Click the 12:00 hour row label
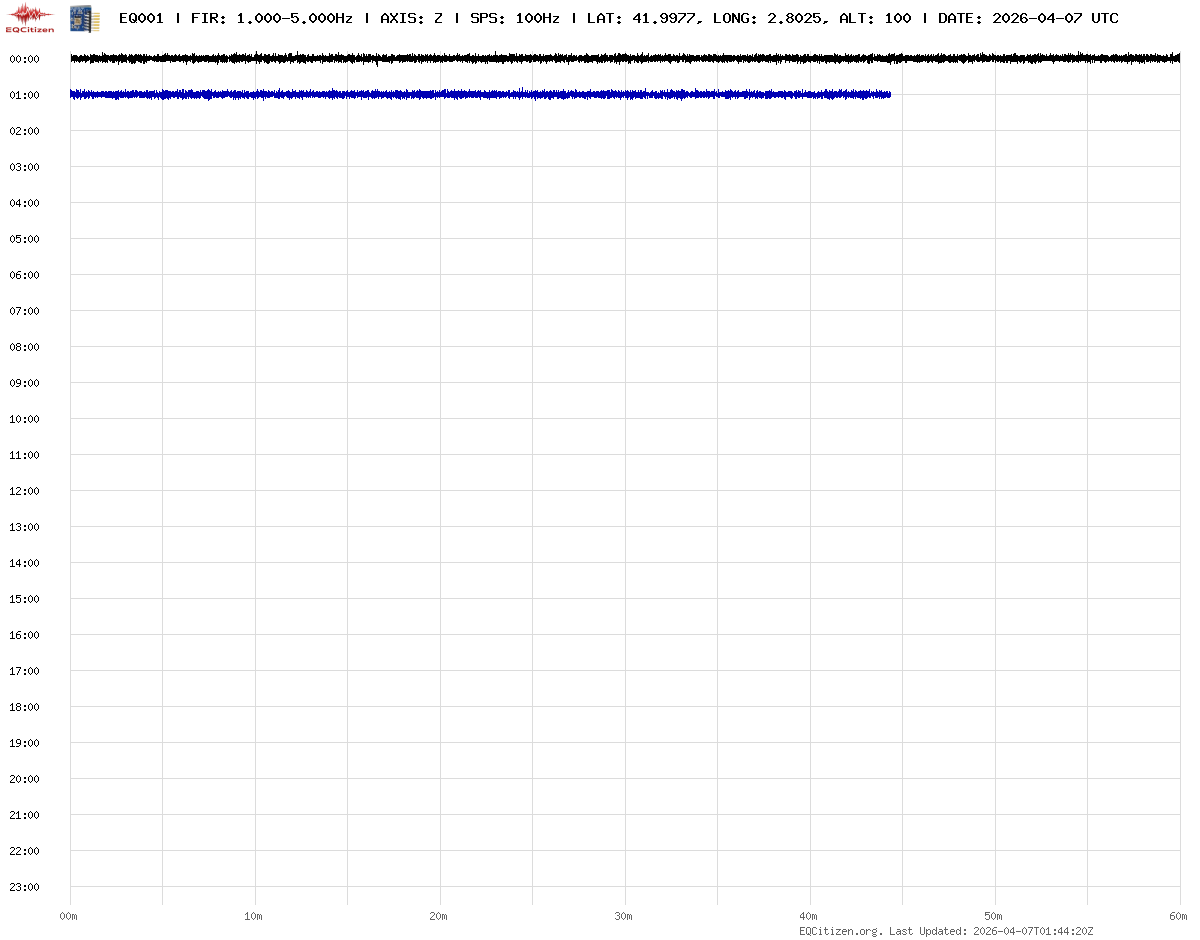Screen dimensions: 1200x940 tap(24, 491)
